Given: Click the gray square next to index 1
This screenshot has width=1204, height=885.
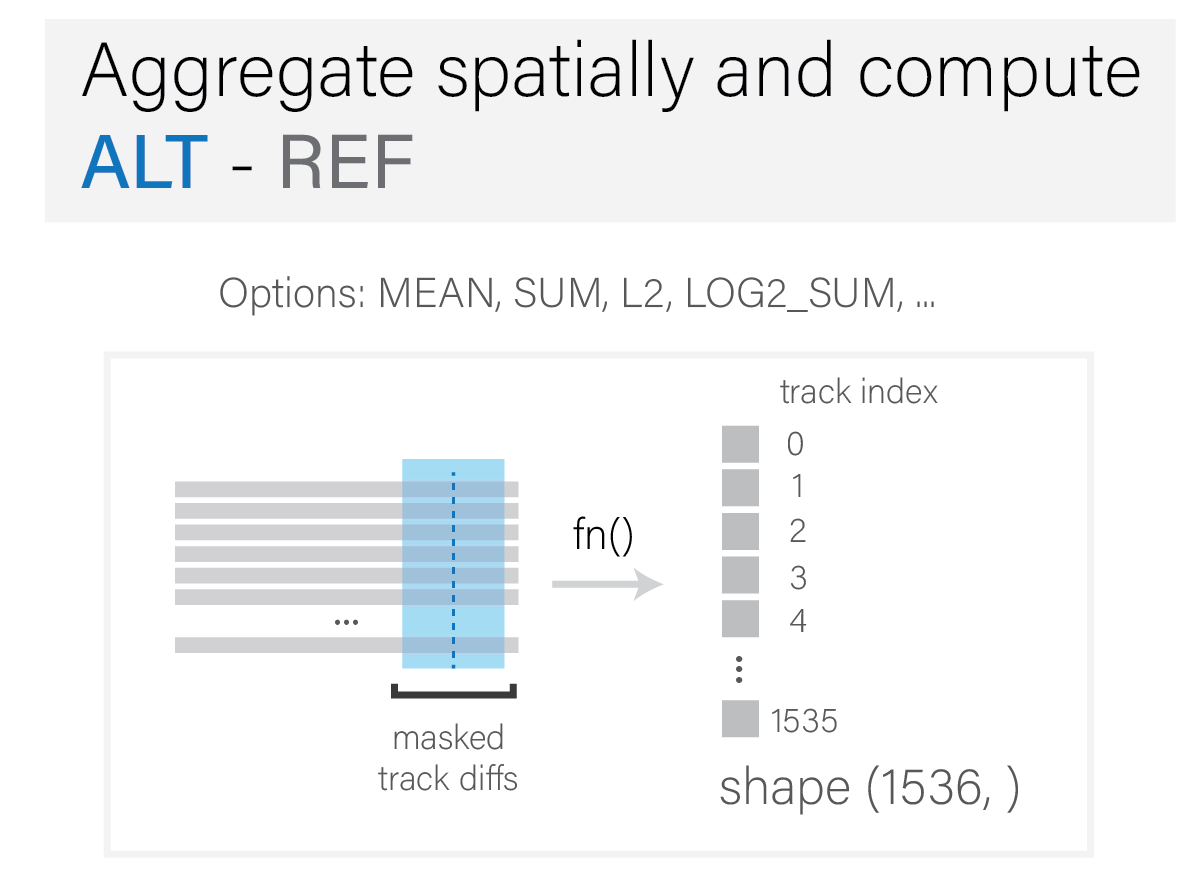Looking at the screenshot, I should pos(740,487).
